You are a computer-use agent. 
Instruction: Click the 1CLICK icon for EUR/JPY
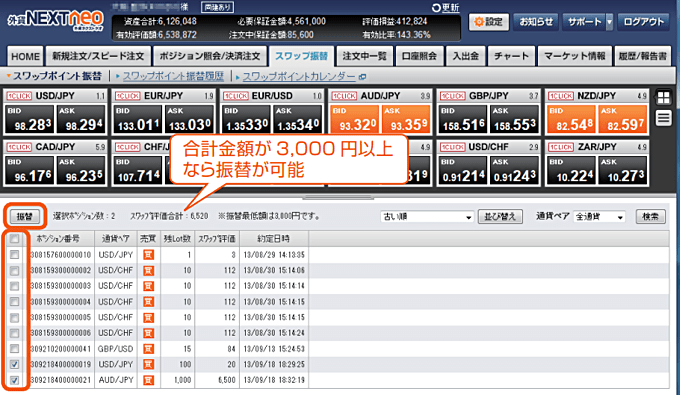point(127,96)
